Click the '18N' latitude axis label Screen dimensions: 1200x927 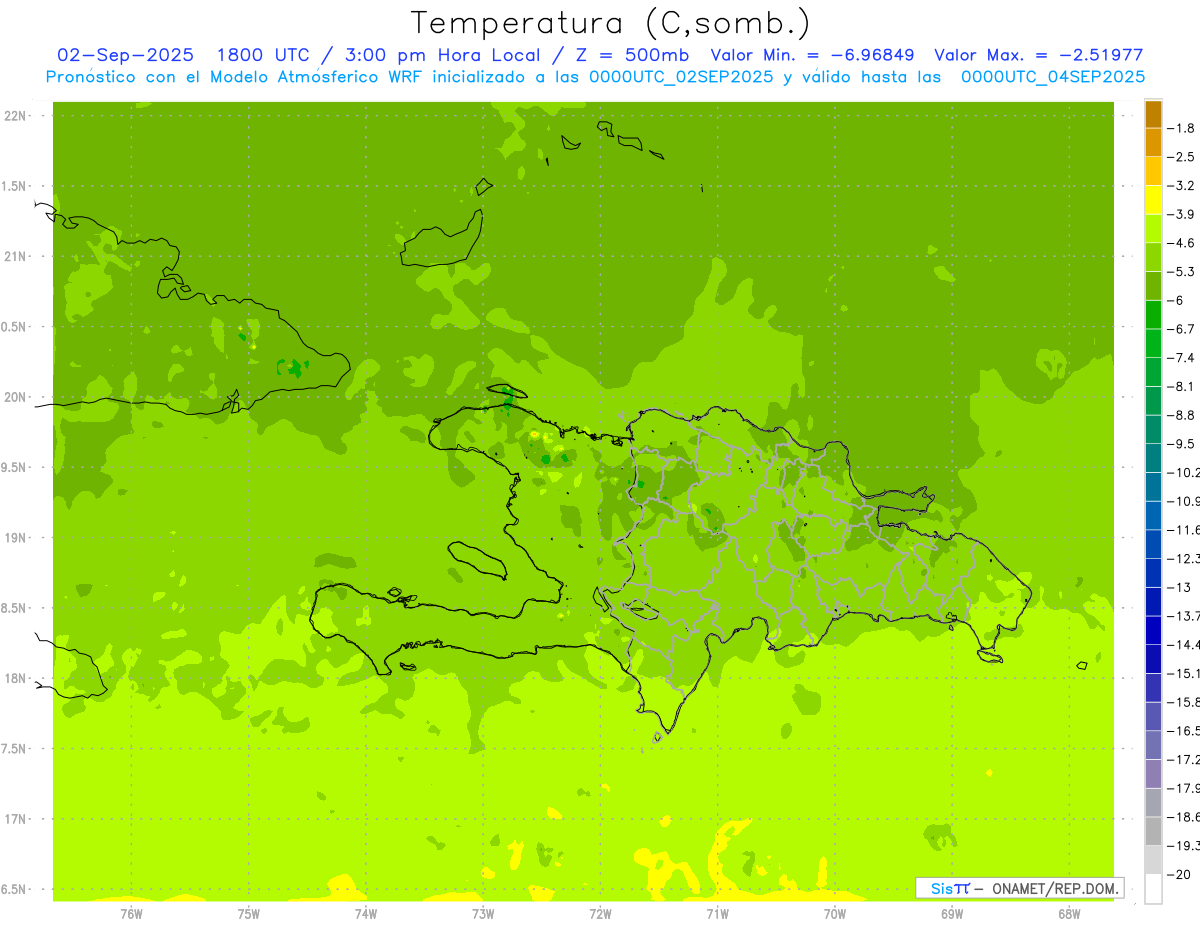15,678
